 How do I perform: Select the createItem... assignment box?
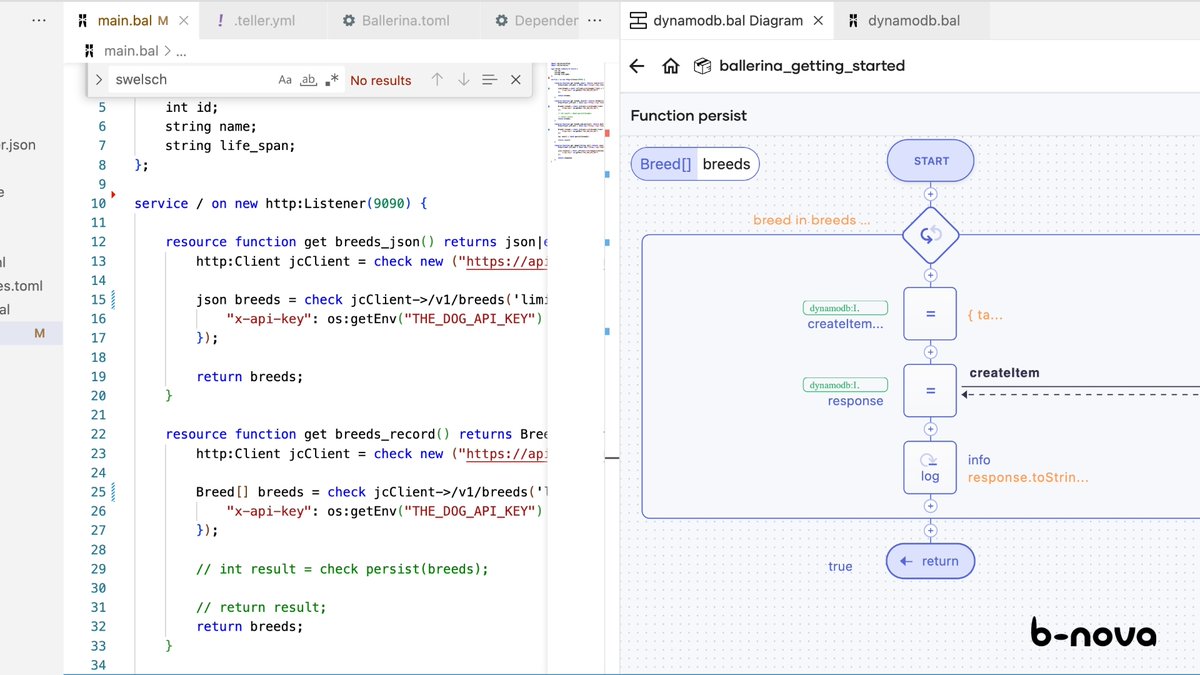[x=930, y=313]
